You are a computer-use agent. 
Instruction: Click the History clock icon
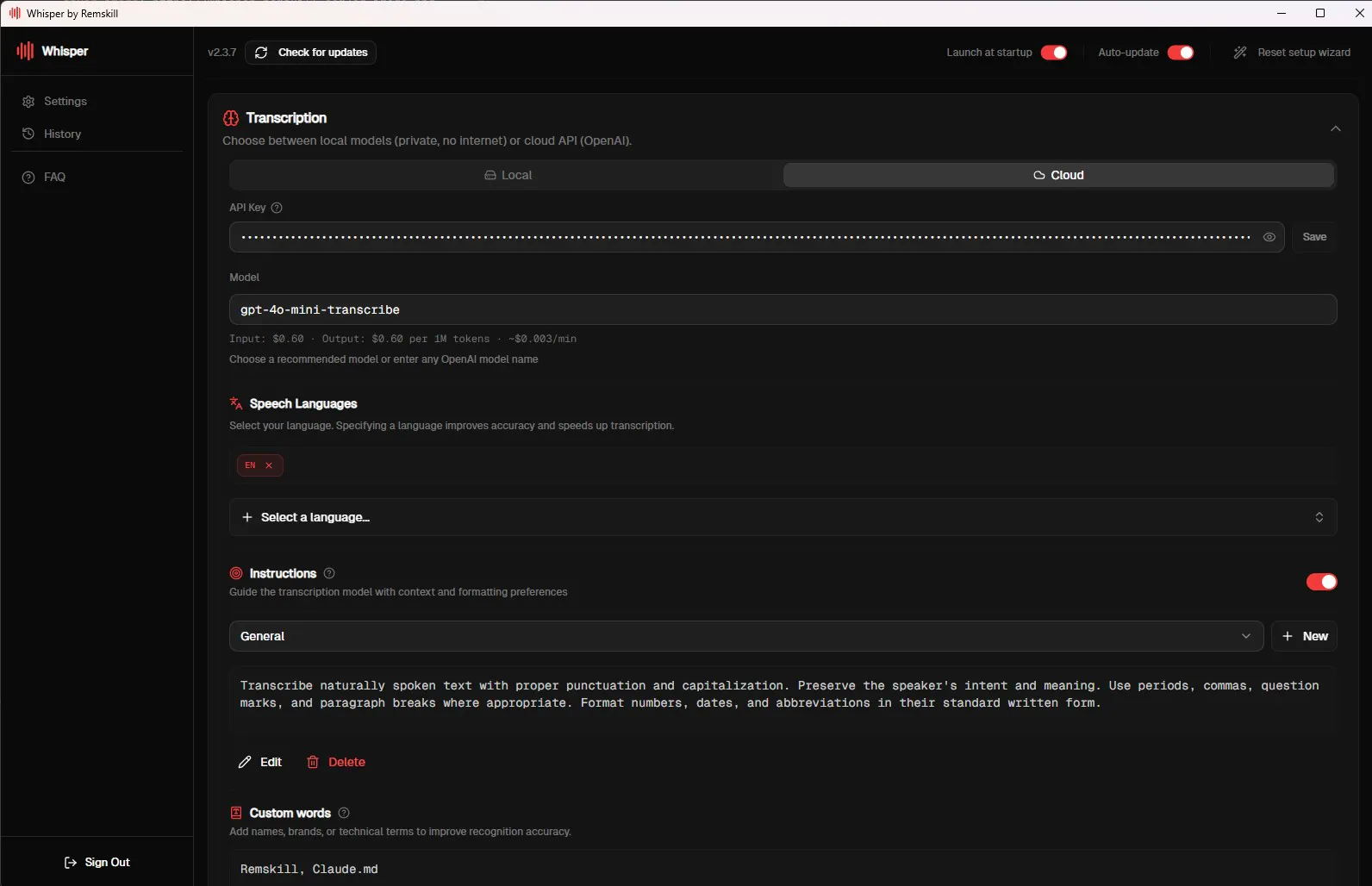[x=28, y=134]
